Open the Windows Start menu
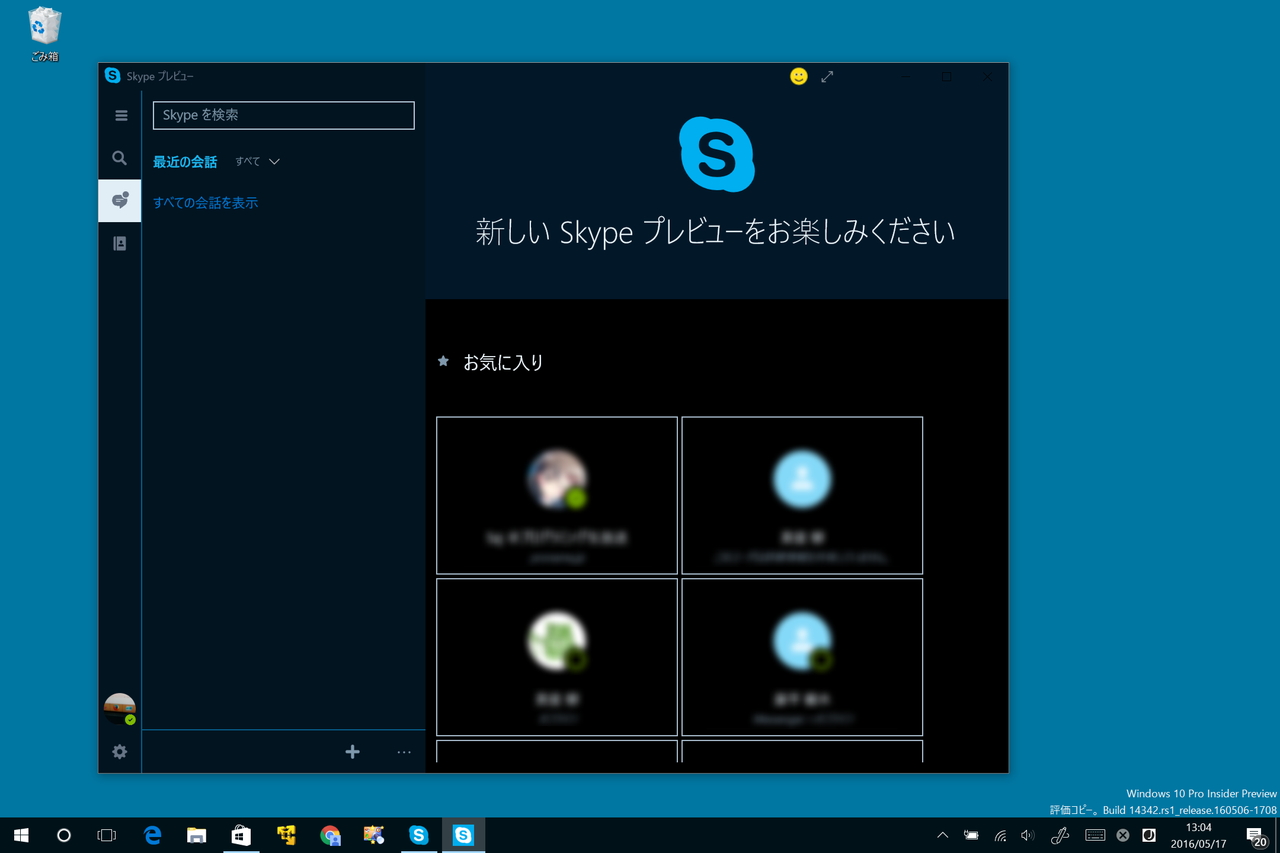This screenshot has height=853, width=1280. coord(20,835)
